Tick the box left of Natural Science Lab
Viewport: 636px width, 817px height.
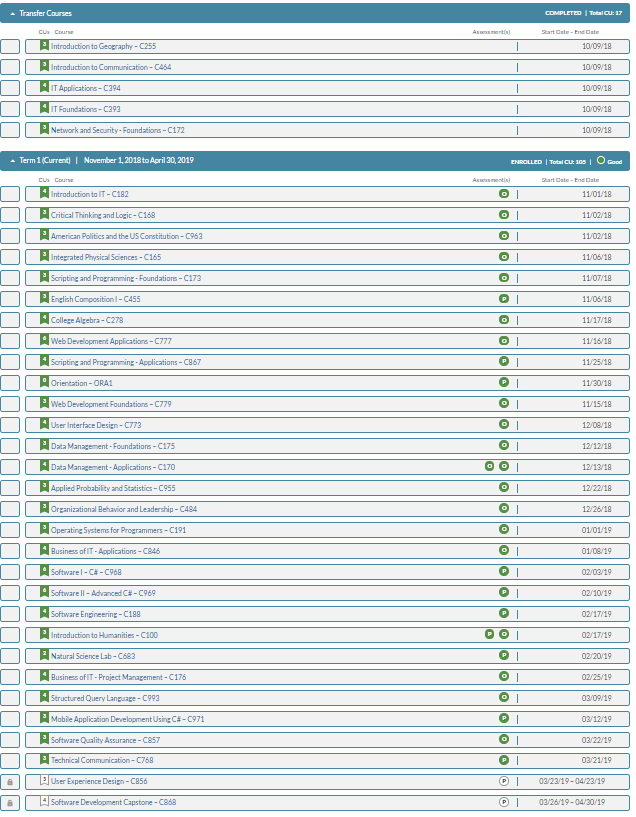[x=10, y=656]
